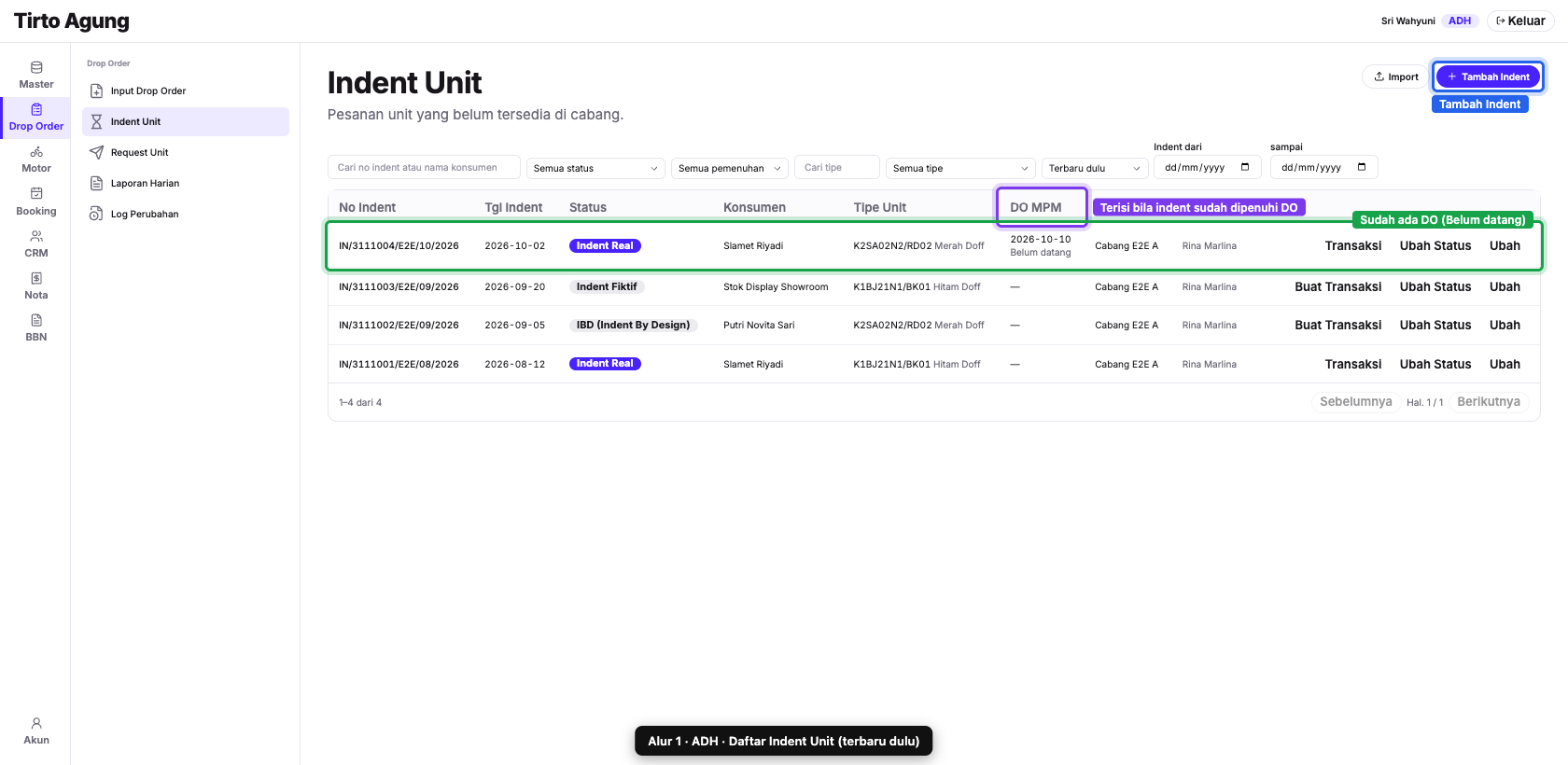Click Transaksi for IN/3111001/E2E/08/2026
This screenshot has height=765, width=1568.
click(x=1352, y=364)
